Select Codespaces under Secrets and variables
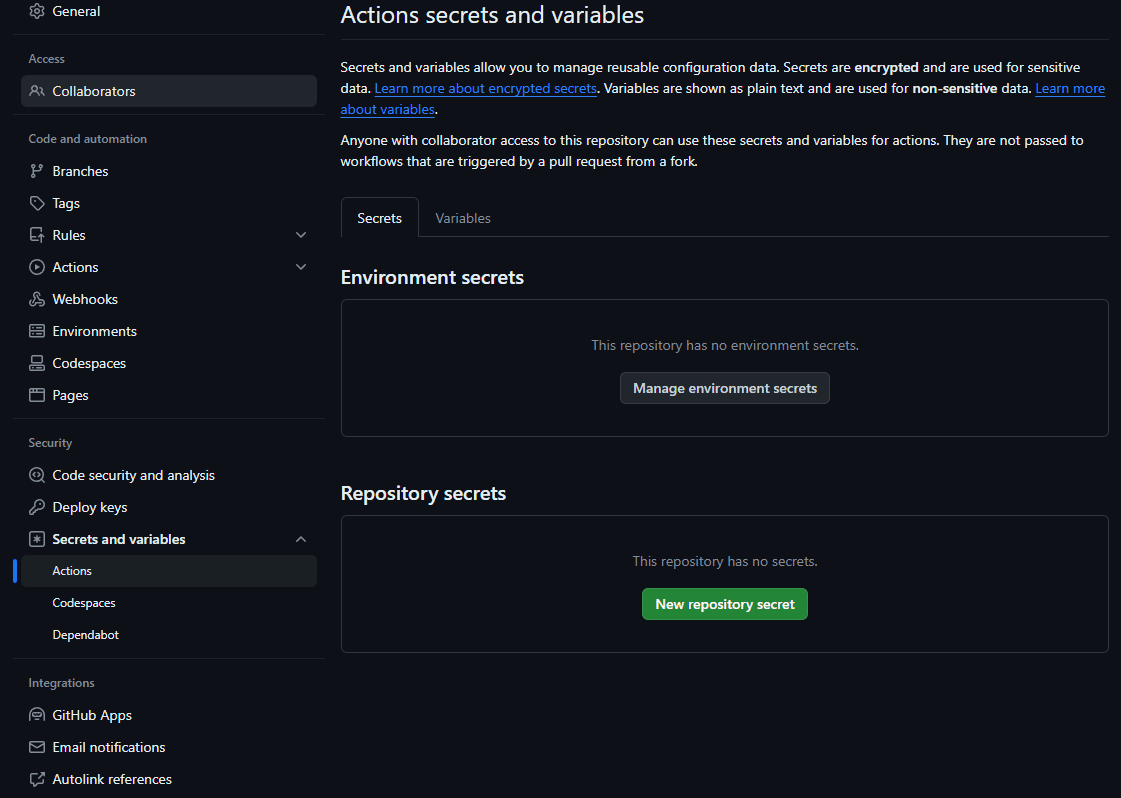The image size is (1121, 798). point(84,603)
